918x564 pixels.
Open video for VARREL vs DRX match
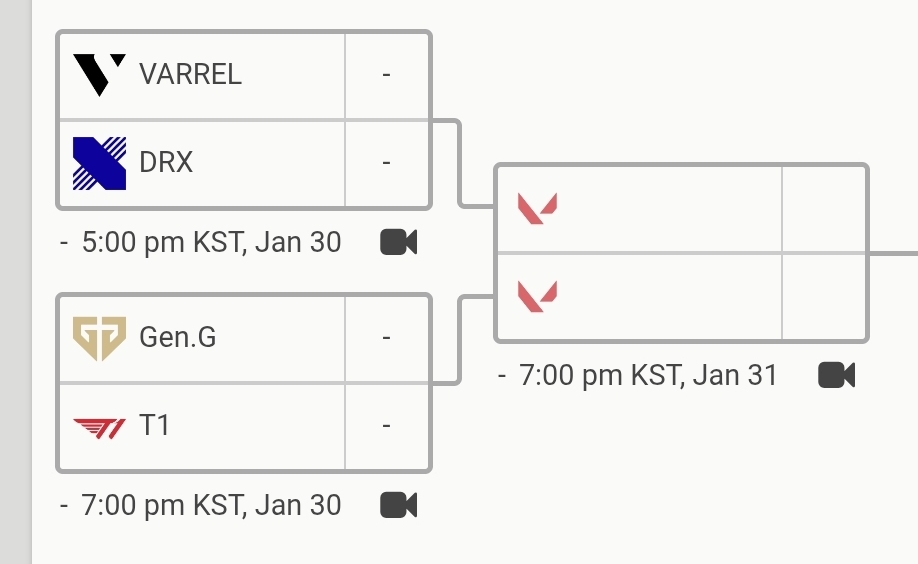[x=398, y=243]
